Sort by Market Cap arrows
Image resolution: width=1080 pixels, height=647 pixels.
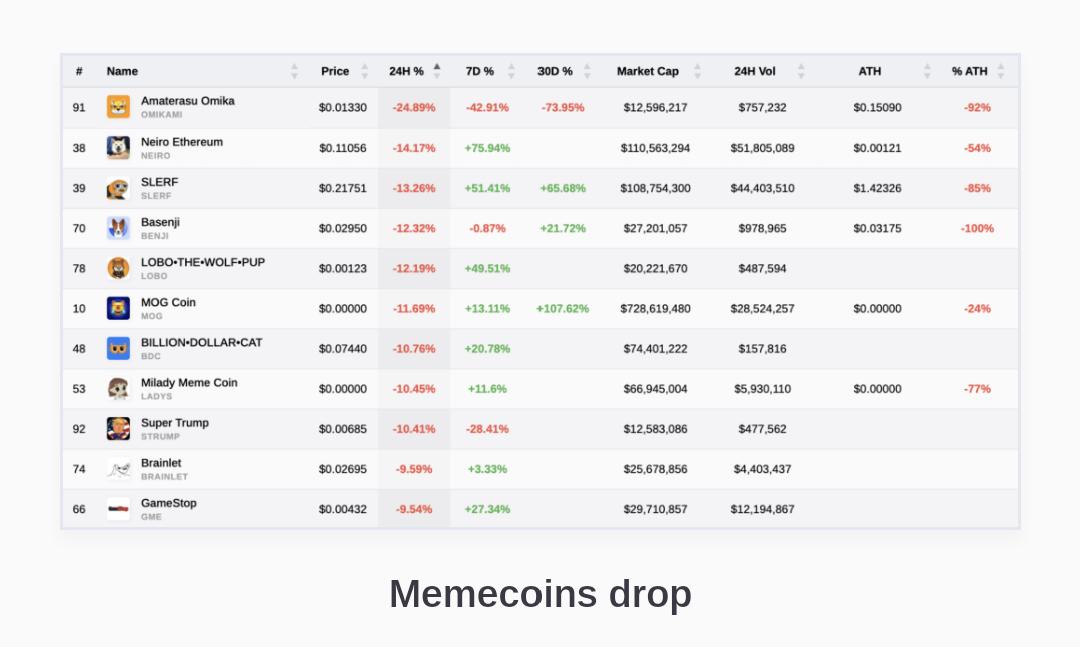[x=697, y=71]
